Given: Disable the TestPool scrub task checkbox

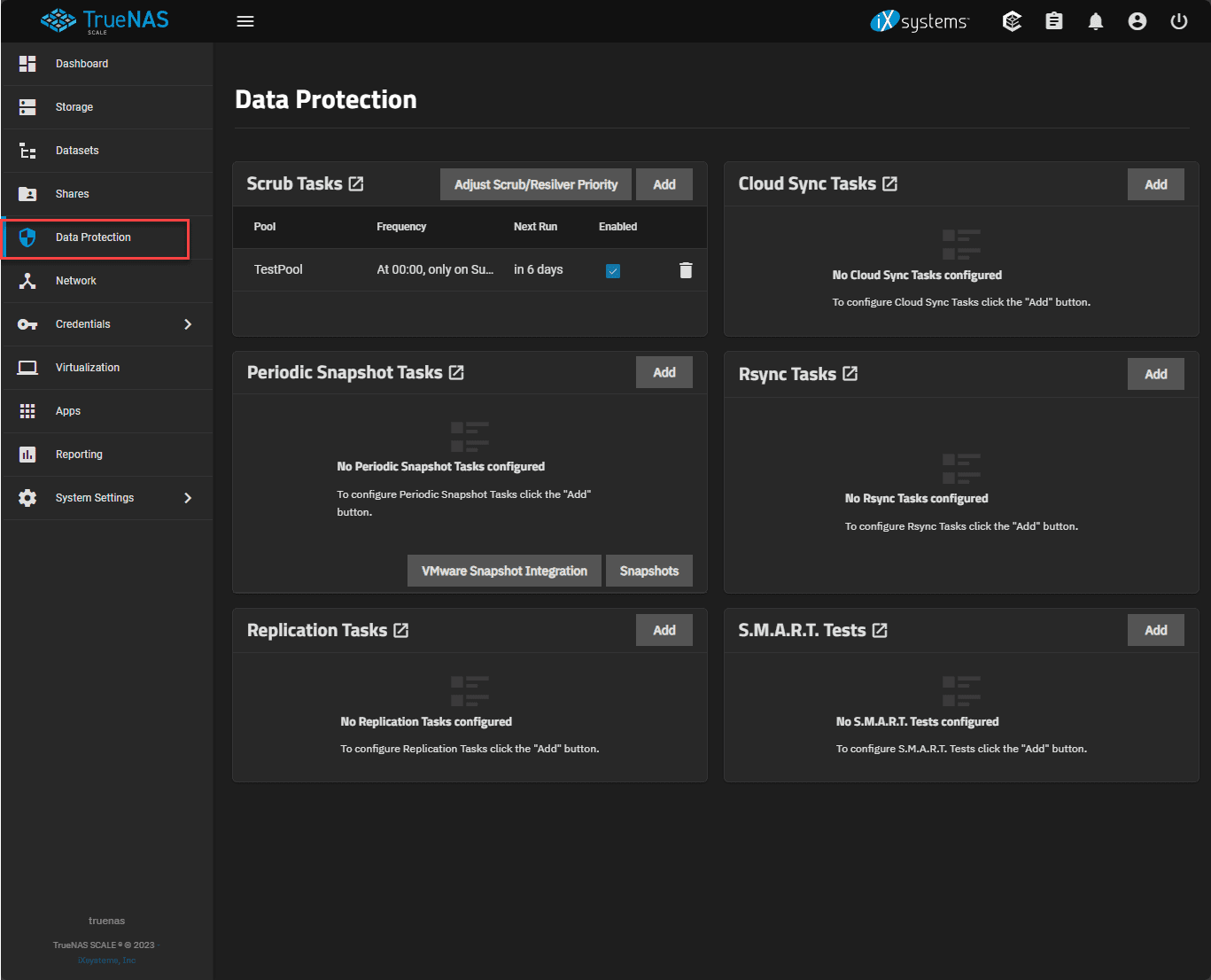Looking at the screenshot, I should click(x=613, y=270).
